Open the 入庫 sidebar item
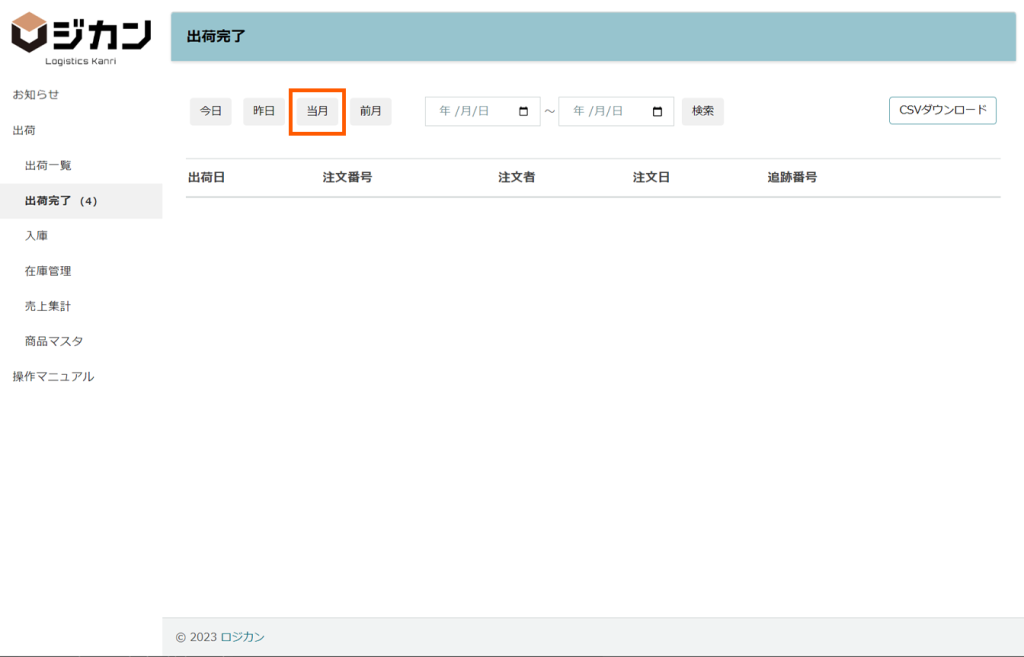1024x657 pixels. click(36, 236)
